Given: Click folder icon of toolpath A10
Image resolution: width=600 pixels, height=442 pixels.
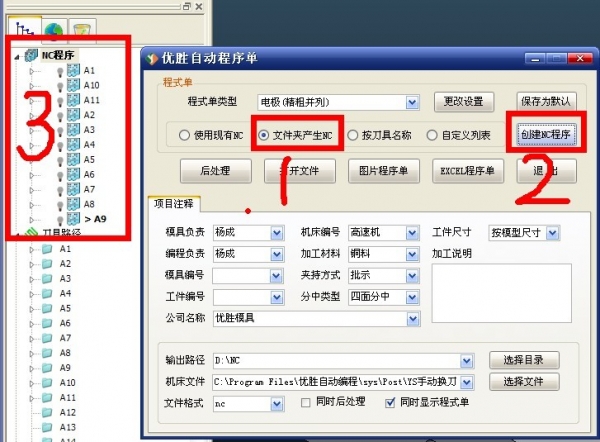Looking at the screenshot, I should pos(47,383).
